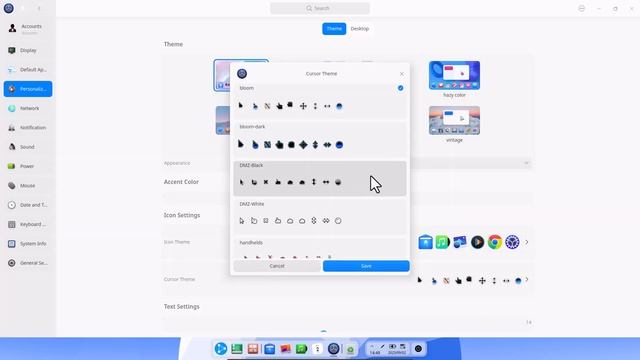Click the Chrome icon in icon theme preview
The image size is (640, 360).
pos(495,242)
